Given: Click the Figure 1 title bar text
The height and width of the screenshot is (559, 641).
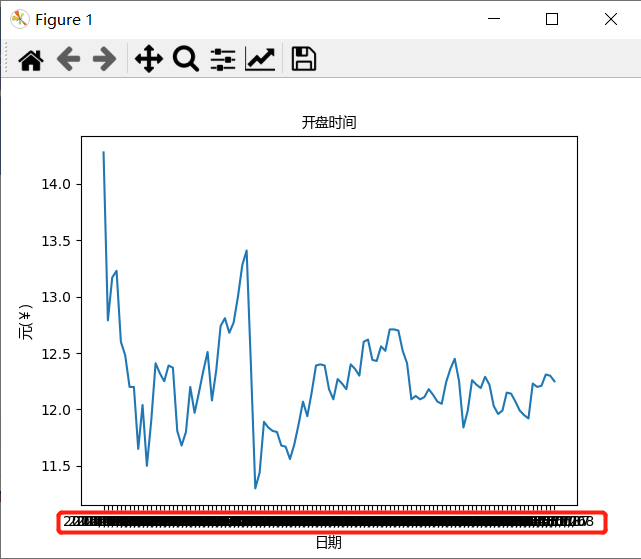Looking at the screenshot, I should point(64,20).
